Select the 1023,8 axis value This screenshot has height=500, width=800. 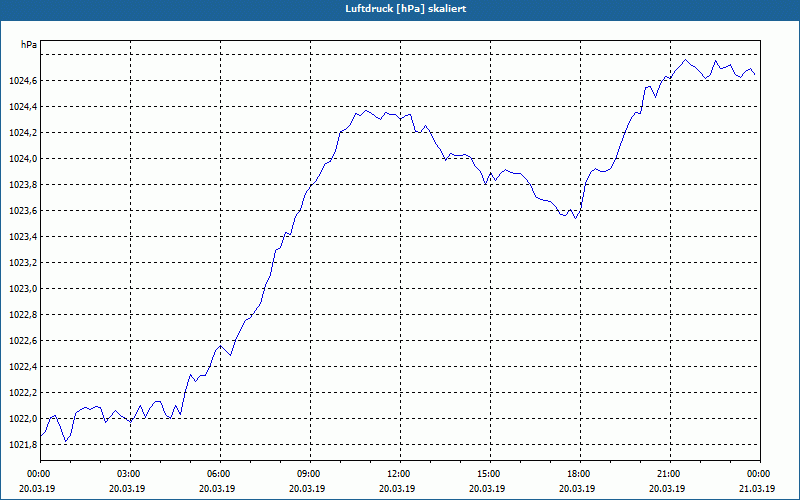pos(23,185)
